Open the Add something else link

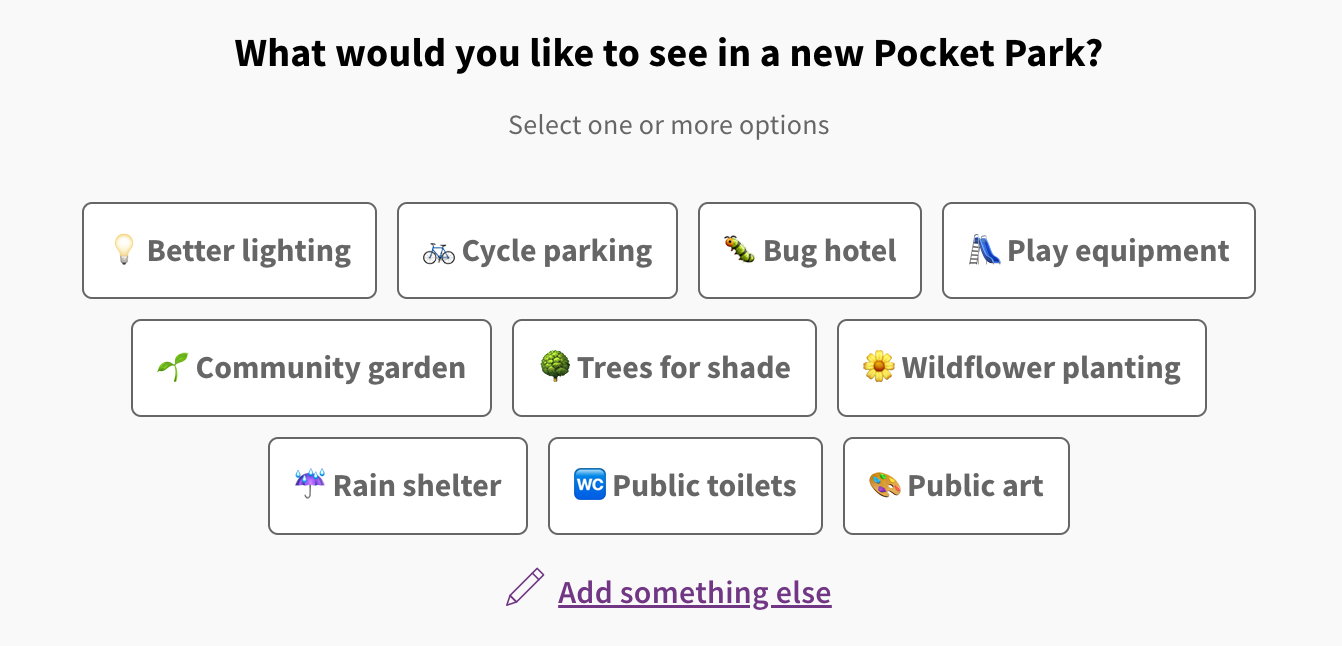(x=694, y=593)
